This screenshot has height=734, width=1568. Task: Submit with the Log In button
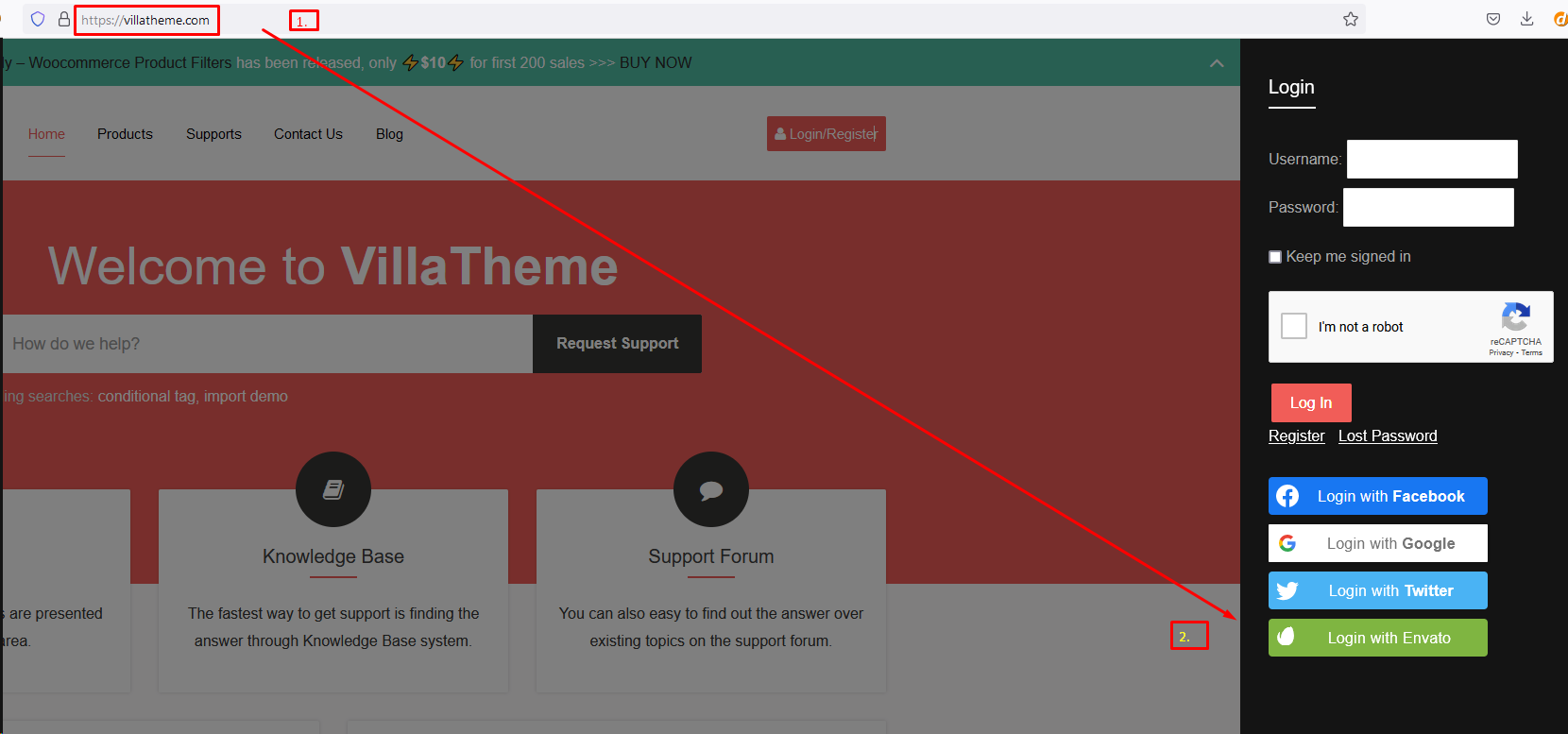[1311, 402]
